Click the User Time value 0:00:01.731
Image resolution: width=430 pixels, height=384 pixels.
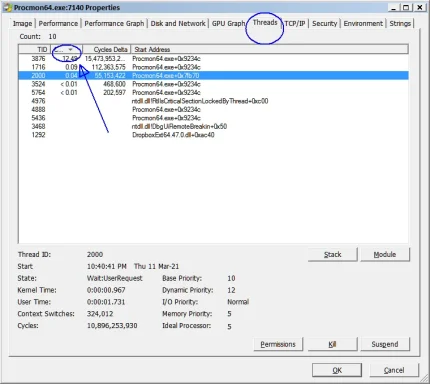coord(106,302)
